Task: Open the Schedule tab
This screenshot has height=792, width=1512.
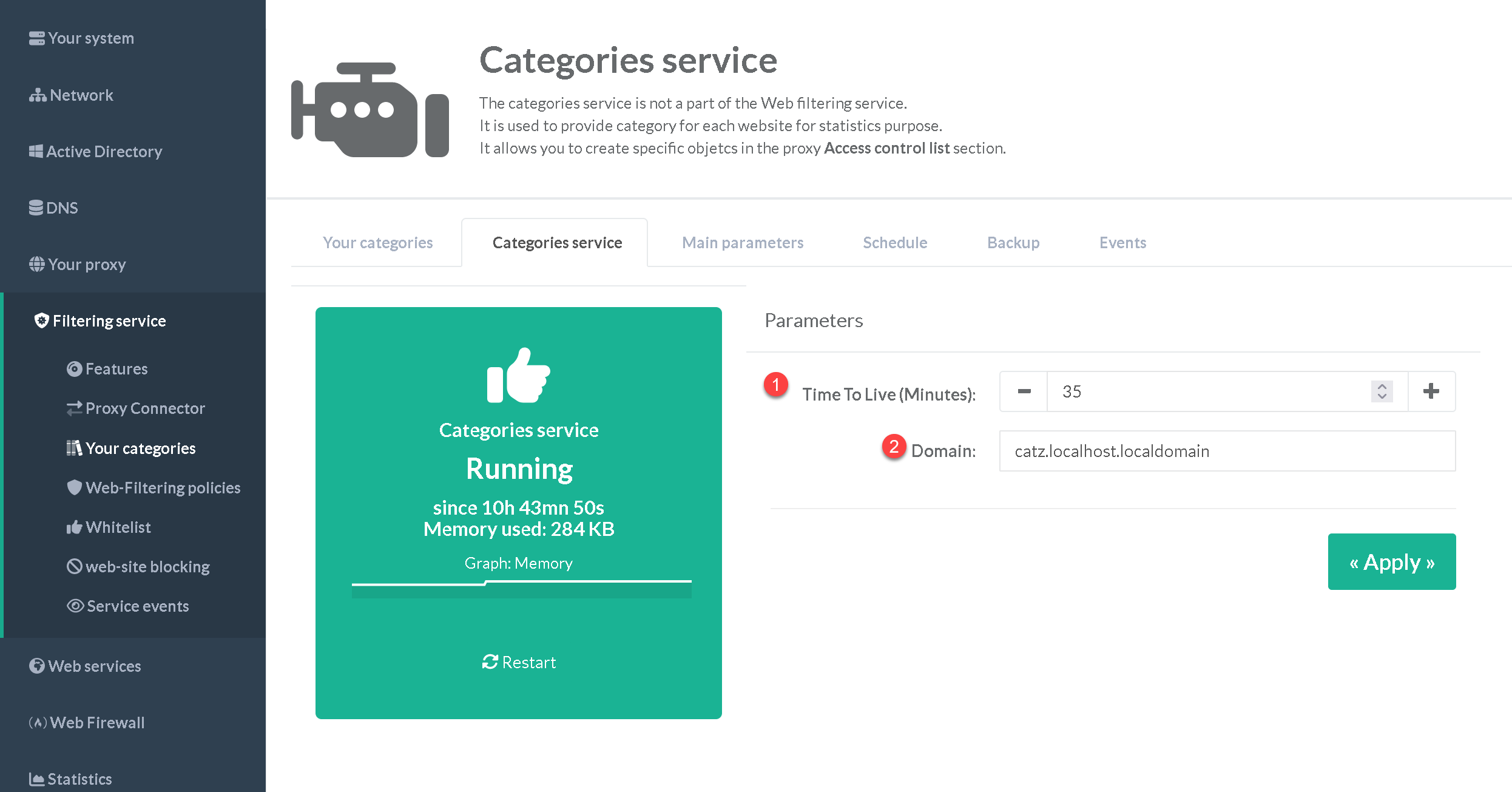Action: click(x=894, y=243)
